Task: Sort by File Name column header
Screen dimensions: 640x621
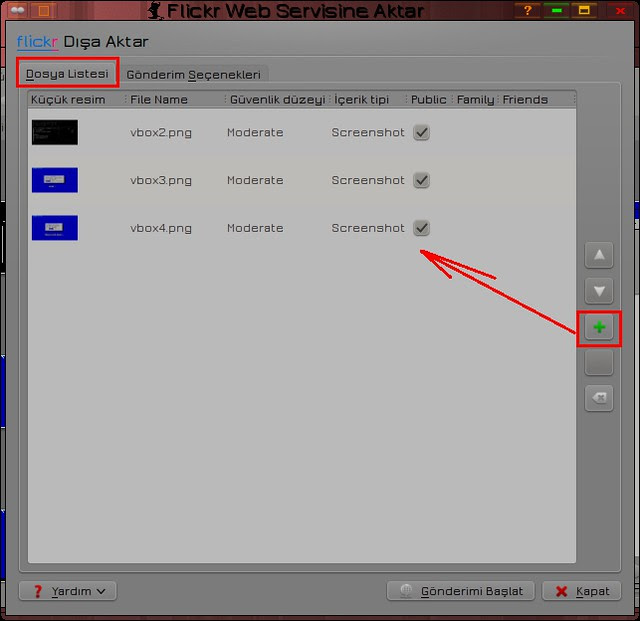Action: [x=175, y=100]
